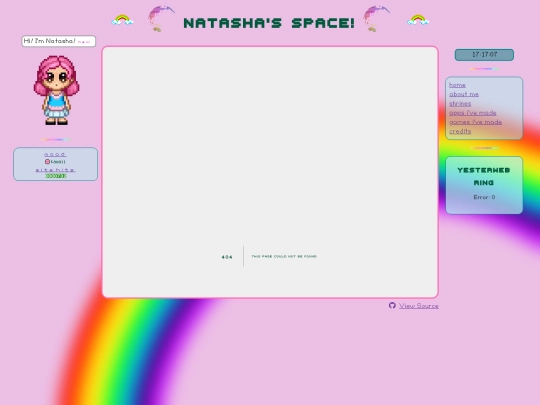The height and width of the screenshot is (405, 540).
Task: Visit the shrines link
Action: point(460,103)
